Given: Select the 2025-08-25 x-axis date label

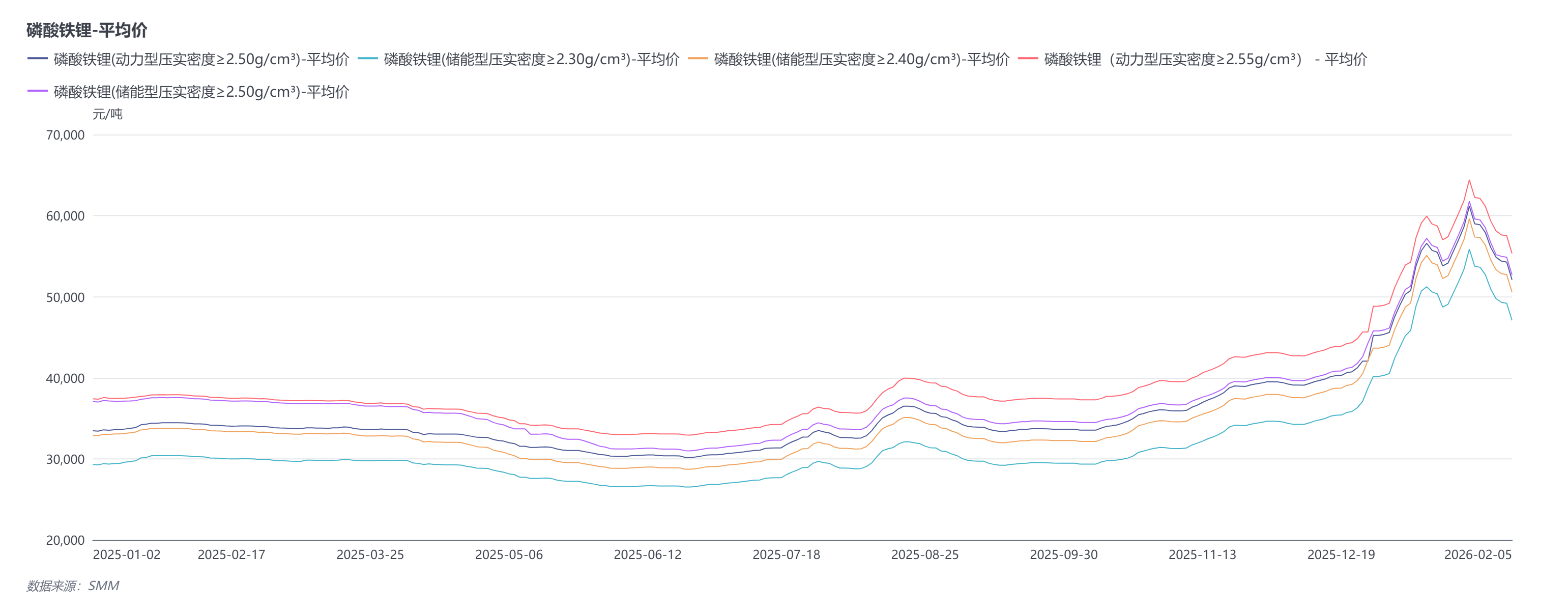Looking at the screenshot, I should (924, 554).
